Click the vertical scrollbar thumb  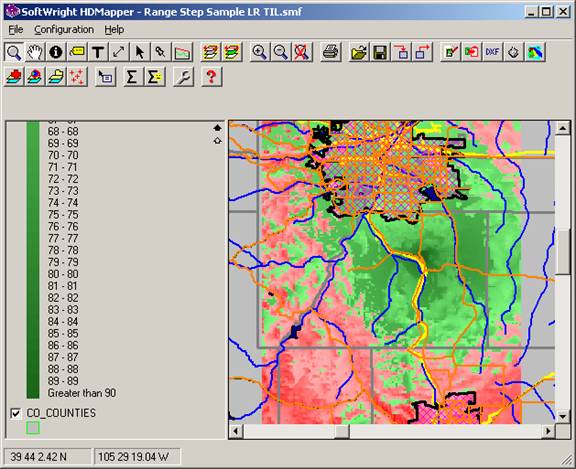[562, 252]
